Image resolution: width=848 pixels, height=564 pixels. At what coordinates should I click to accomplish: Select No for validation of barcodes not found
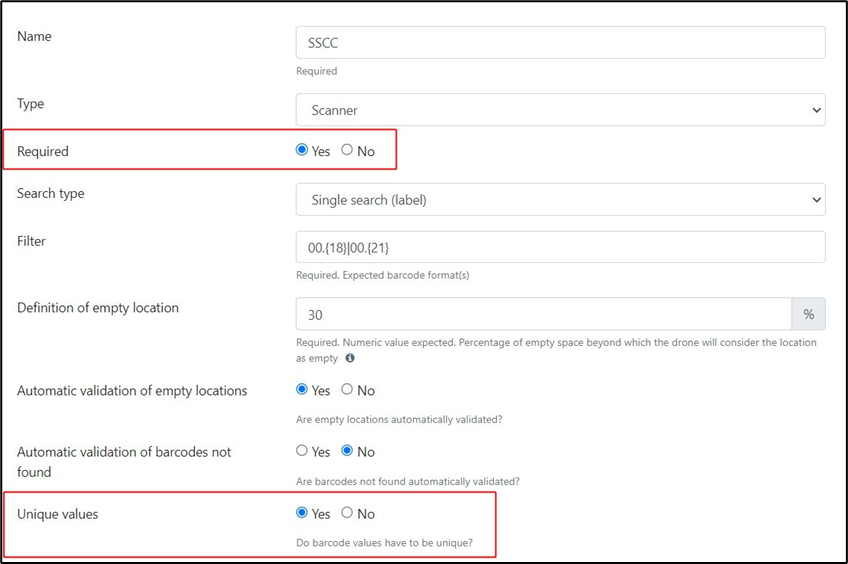(x=347, y=450)
